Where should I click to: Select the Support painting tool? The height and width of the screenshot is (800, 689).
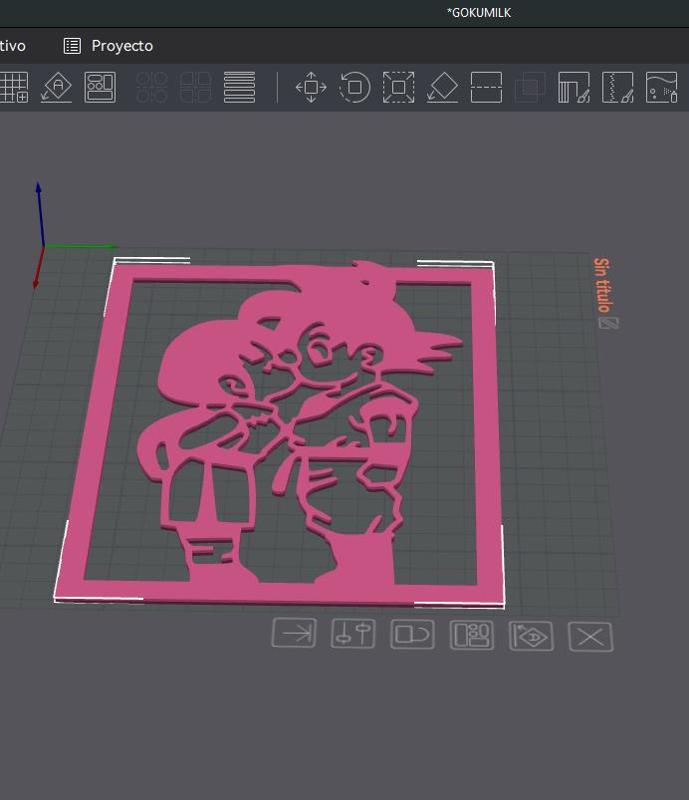point(574,87)
